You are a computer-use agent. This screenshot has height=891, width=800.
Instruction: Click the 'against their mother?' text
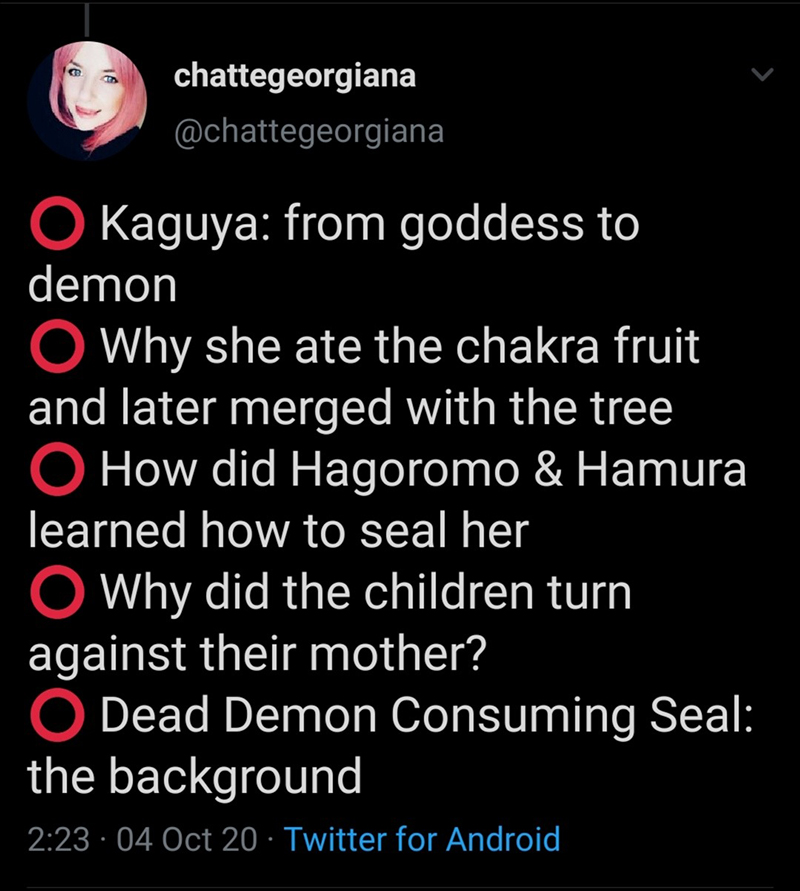(x=257, y=653)
